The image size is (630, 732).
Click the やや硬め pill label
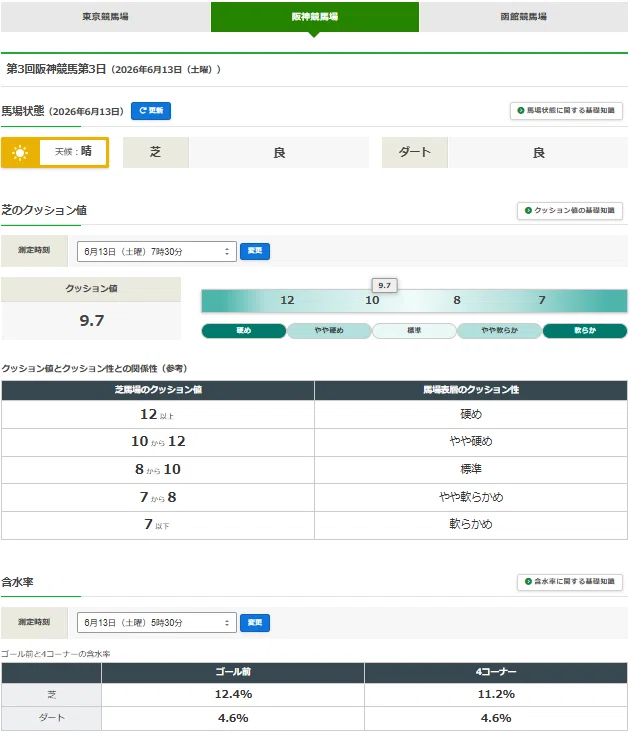pyautogui.click(x=329, y=331)
